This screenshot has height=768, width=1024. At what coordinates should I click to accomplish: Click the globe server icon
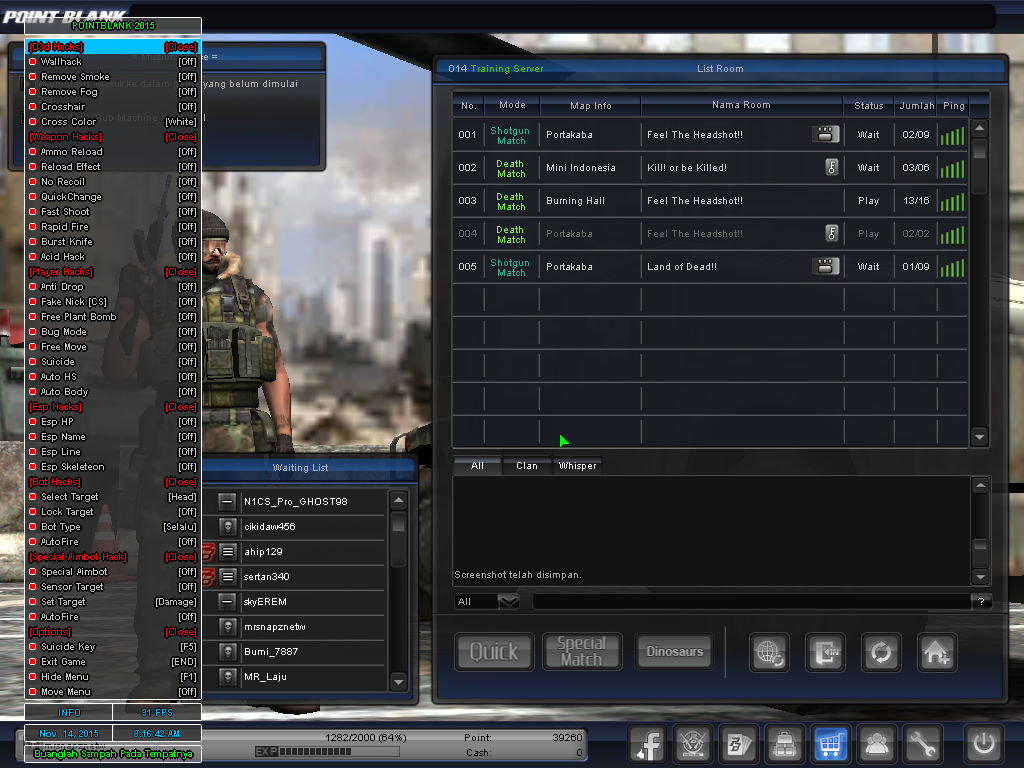769,652
